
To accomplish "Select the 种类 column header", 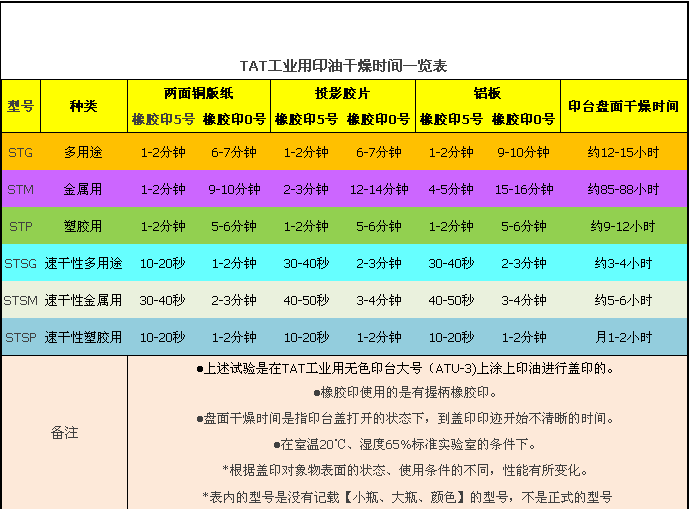I will [x=83, y=106].
